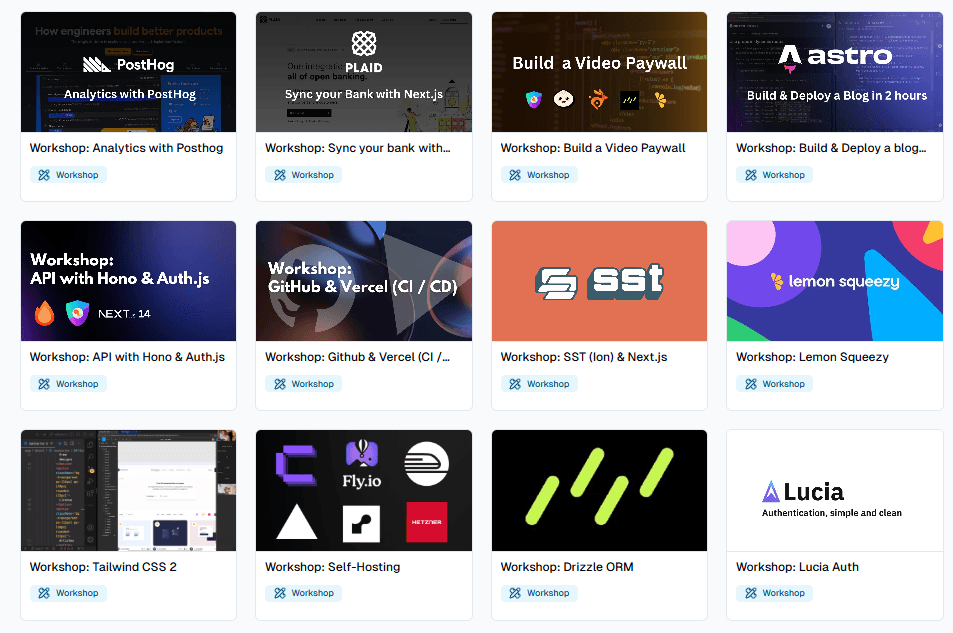Click the tag icon under Analytics with Posthog
The width and height of the screenshot is (953, 633).
click(44, 175)
